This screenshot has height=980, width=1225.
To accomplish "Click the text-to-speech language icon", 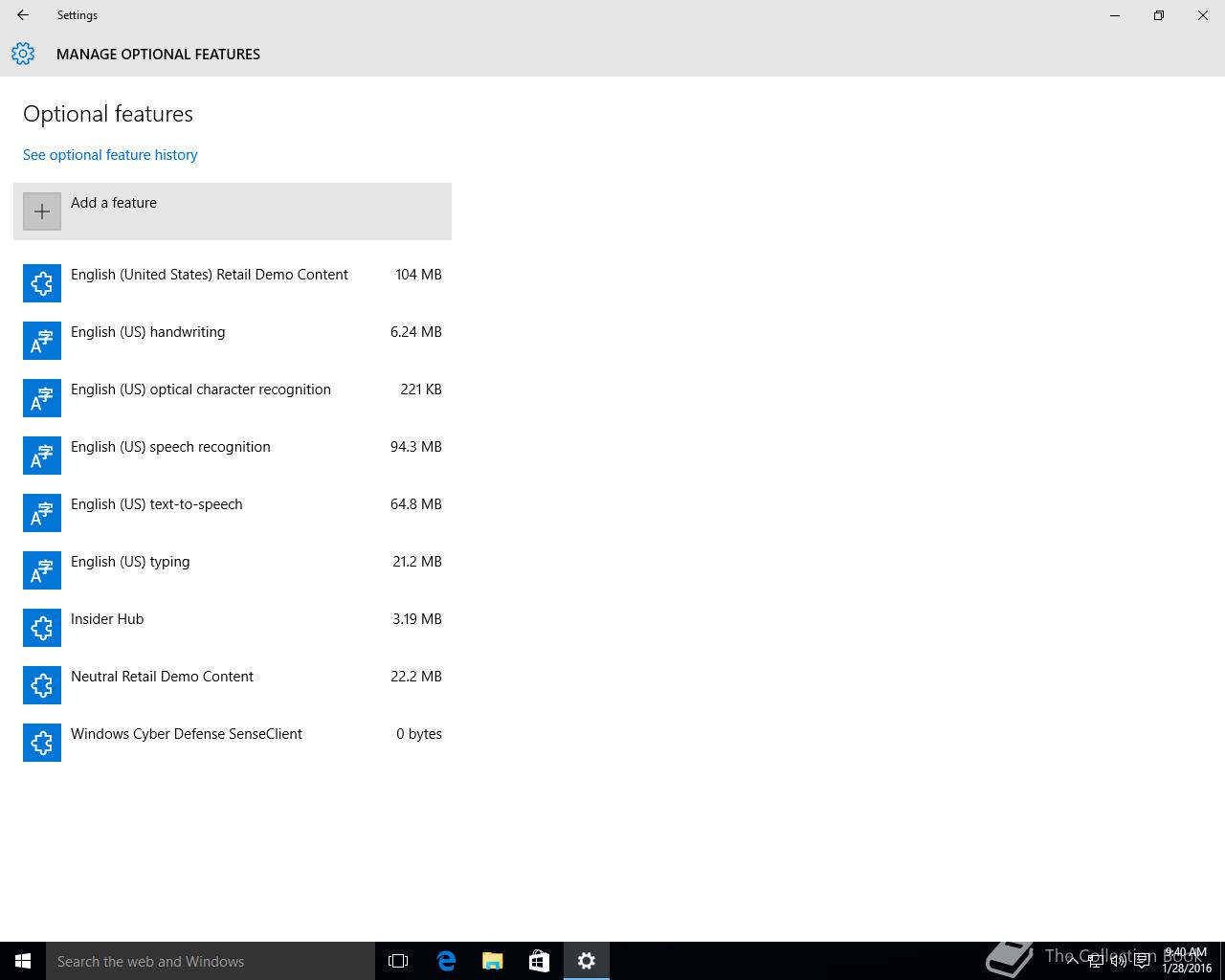I will 42,513.
